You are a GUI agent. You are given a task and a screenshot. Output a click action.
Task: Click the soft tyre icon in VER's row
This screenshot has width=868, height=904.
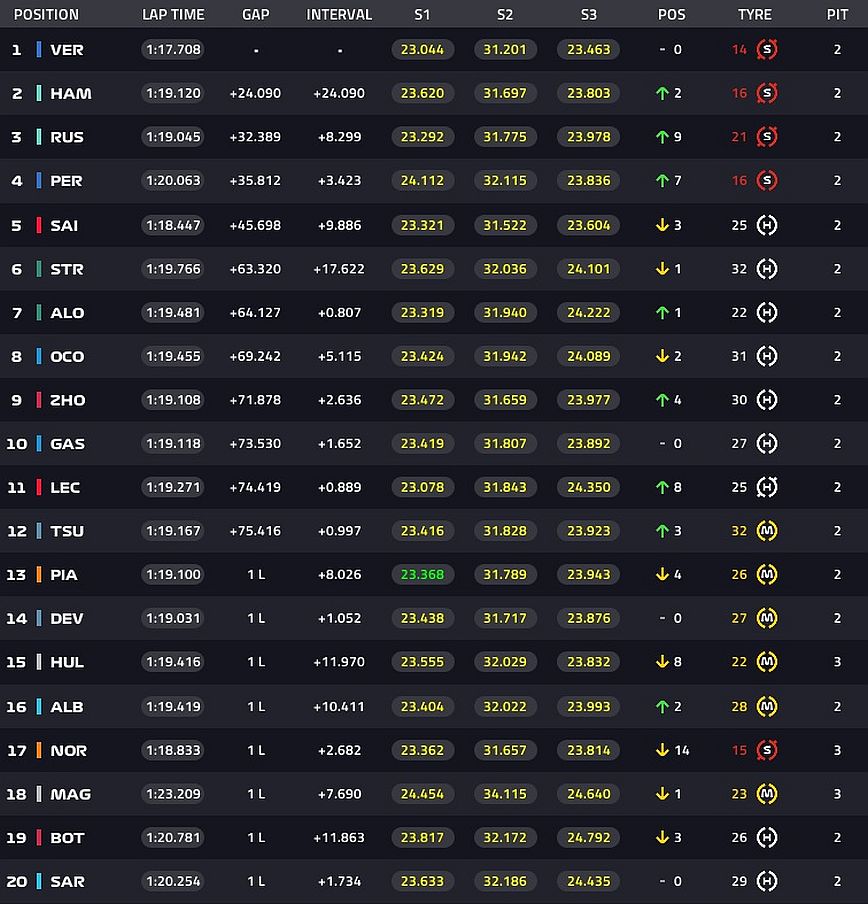click(x=767, y=49)
